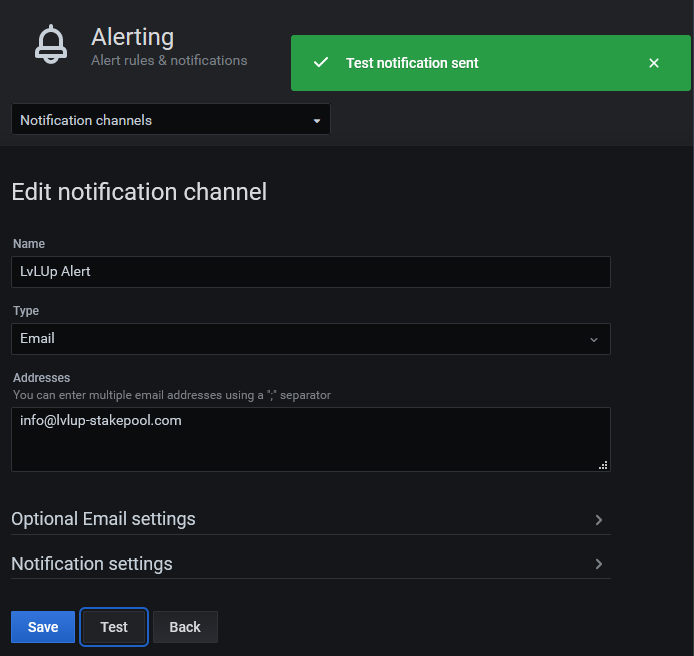
Task: Click the chevron in the Type selector
Action: pos(593,340)
